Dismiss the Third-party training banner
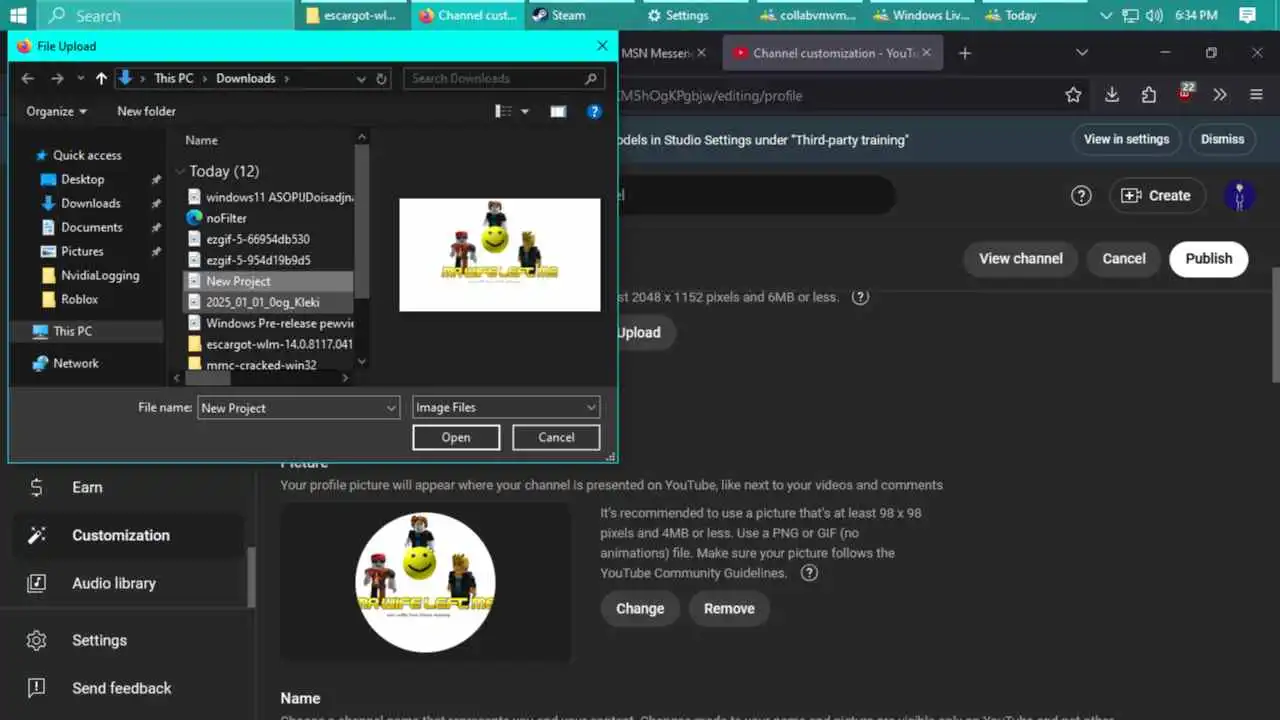The image size is (1280, 720). (1222, 139)
